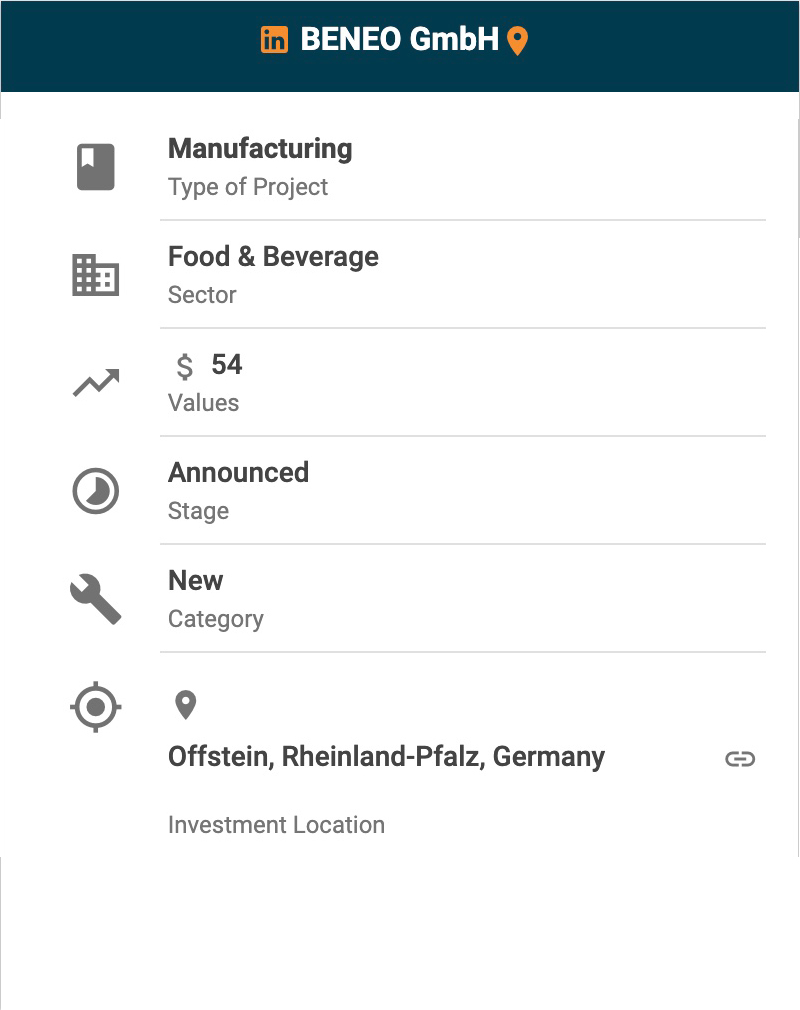The width and height of the screenshot is (800, 1010).
Task: Click the bookmark icon for Type of Project
Action: 96,167
